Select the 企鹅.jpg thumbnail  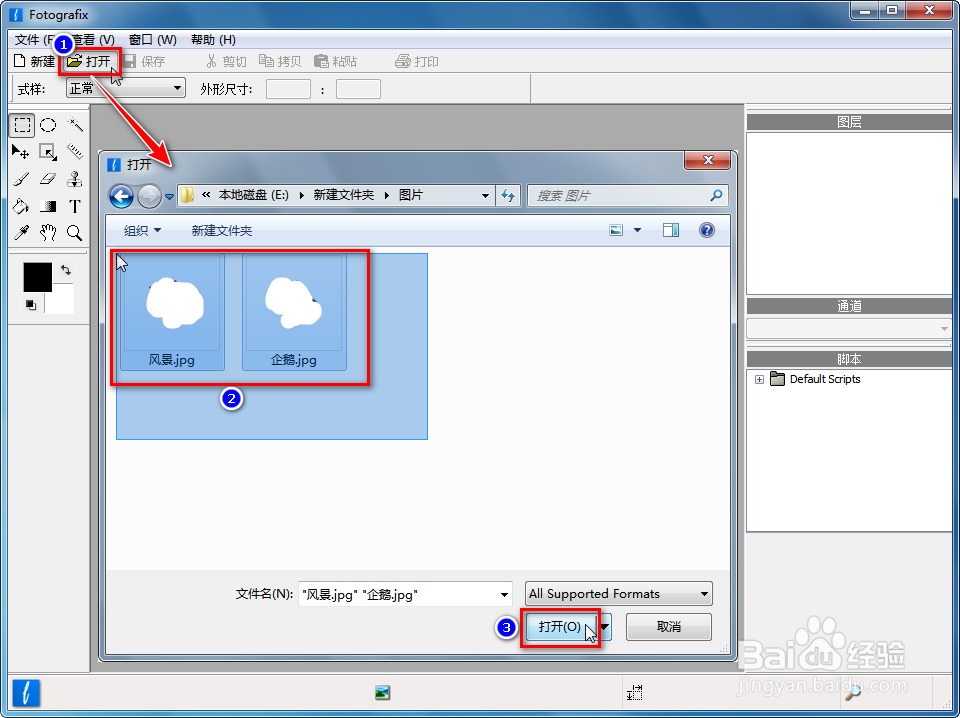[293, 305]
